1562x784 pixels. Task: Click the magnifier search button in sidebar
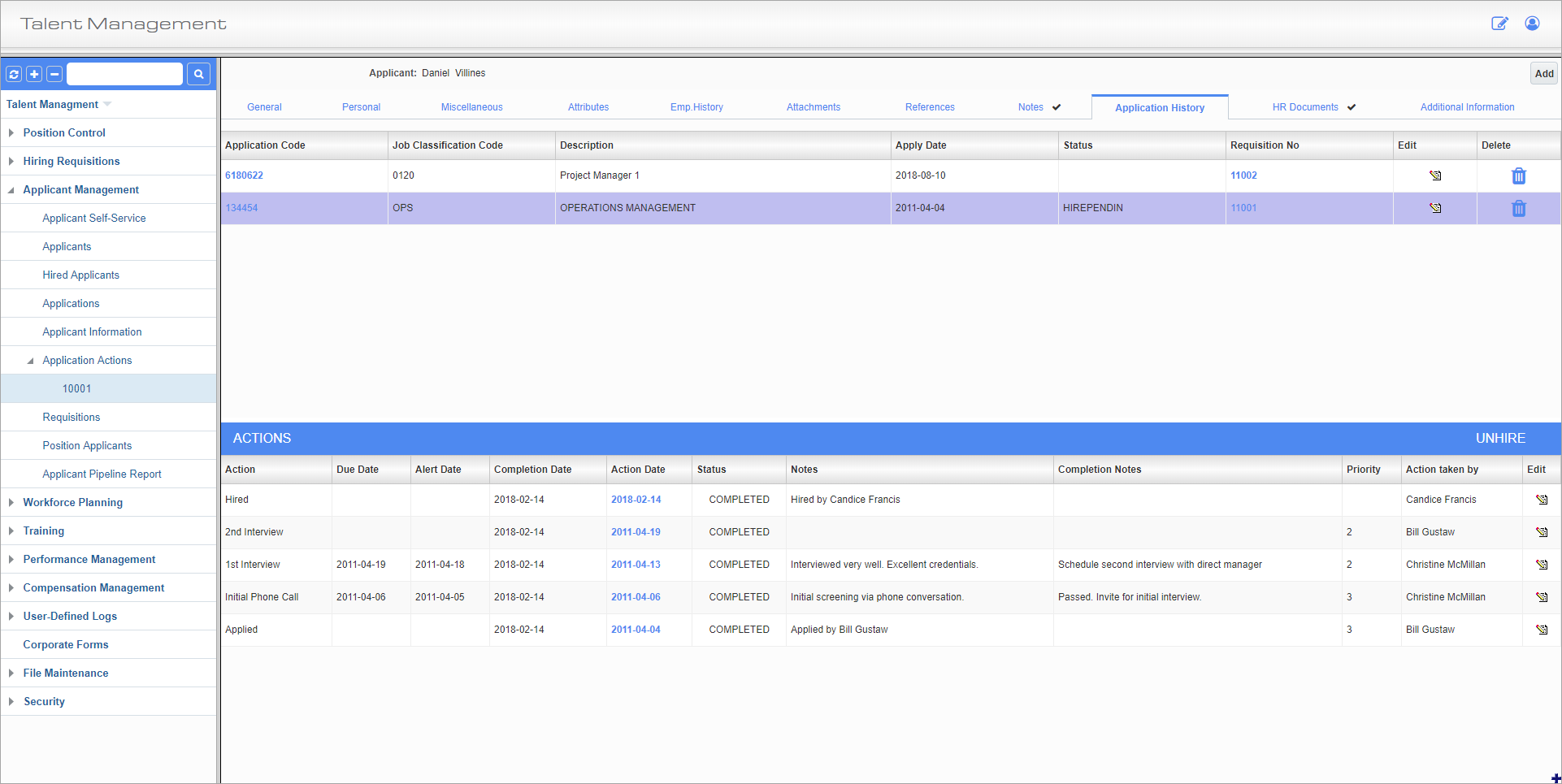click(198, 75)
